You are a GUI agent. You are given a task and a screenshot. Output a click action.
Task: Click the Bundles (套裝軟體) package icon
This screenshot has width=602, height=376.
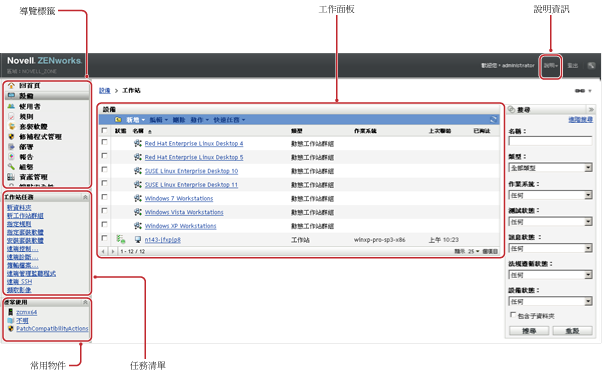point(12,126)
